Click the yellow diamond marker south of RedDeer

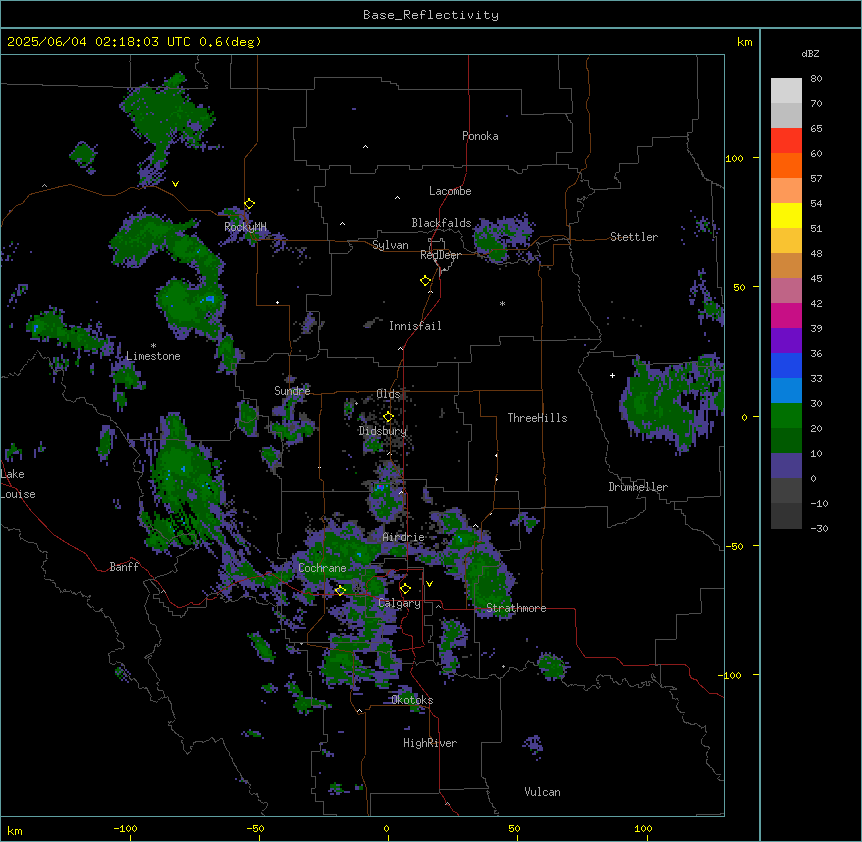pos(426,281)
